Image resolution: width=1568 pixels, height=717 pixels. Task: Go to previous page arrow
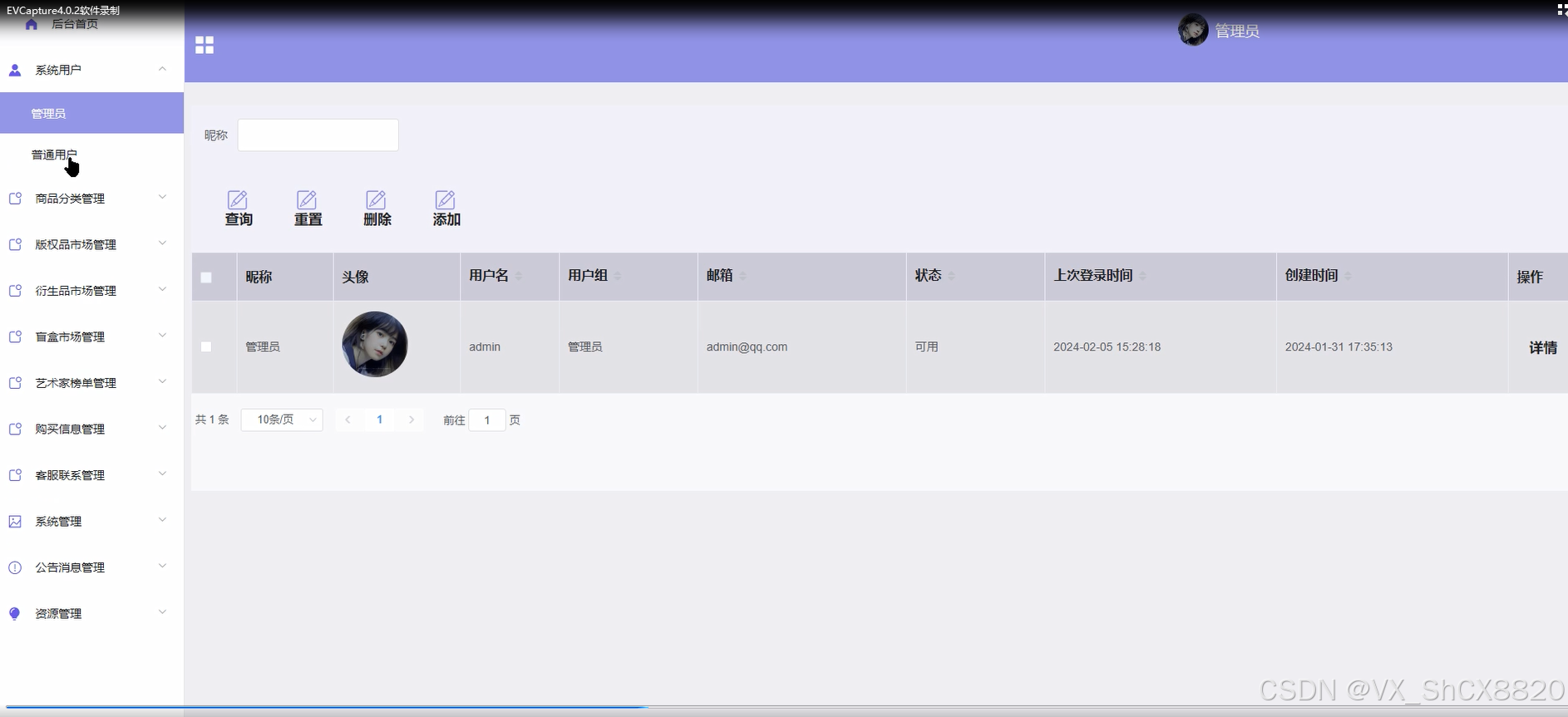tap(348, 420)
